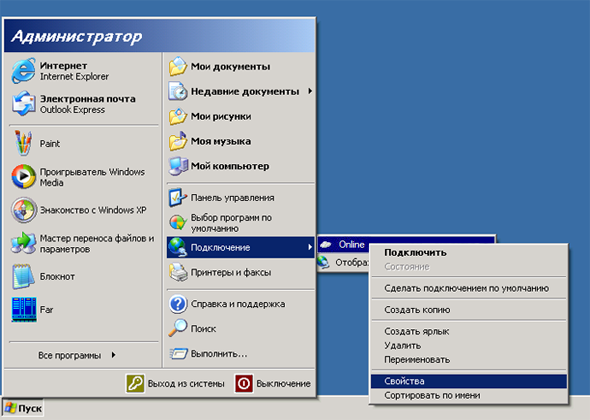Image resolution: width=590 pixels, height=420 pixels.
Task: Click Выбор программ по умолчанию icon
Action: [178, 222]
